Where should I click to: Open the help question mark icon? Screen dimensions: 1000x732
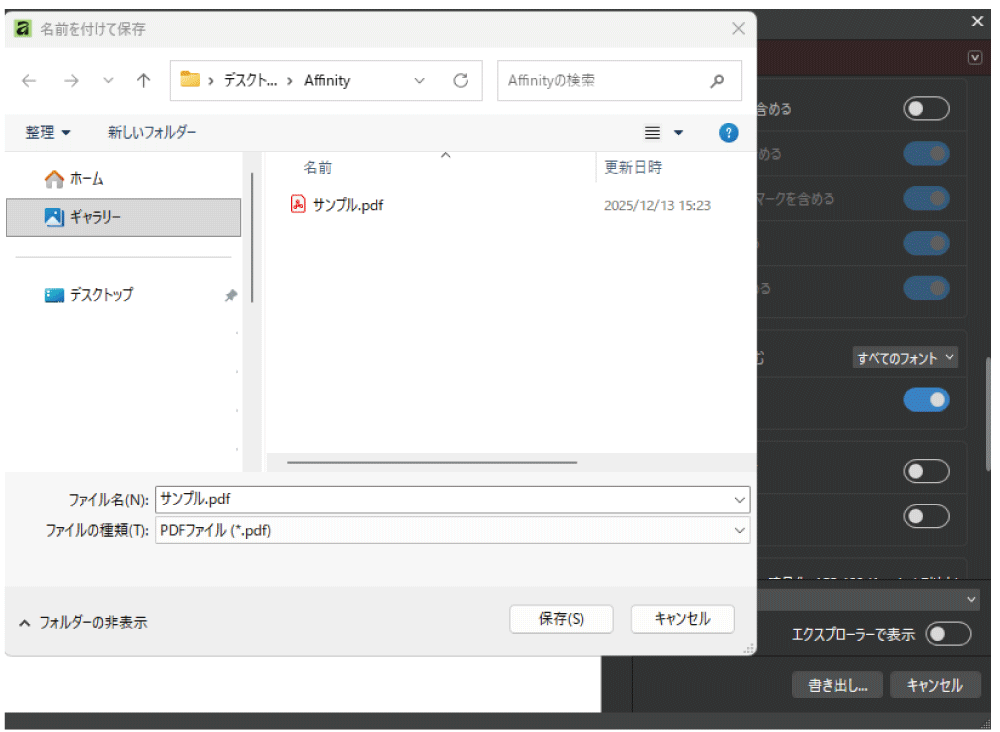pyautogui.click(x=728, y=133)
